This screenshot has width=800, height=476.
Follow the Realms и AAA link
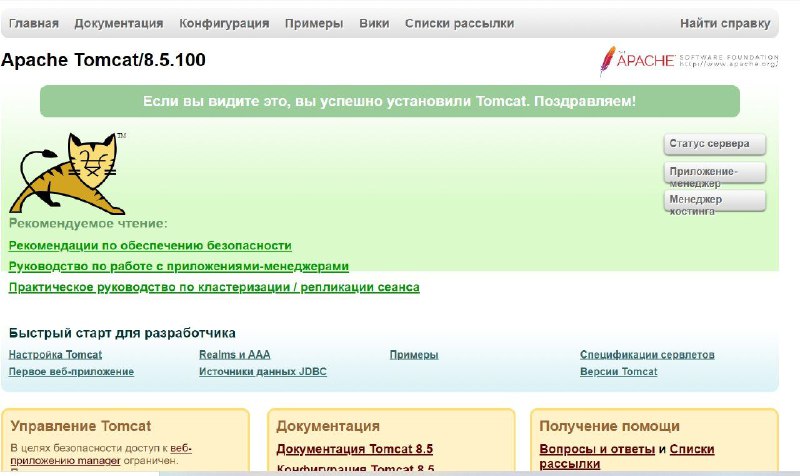[235, 355]
